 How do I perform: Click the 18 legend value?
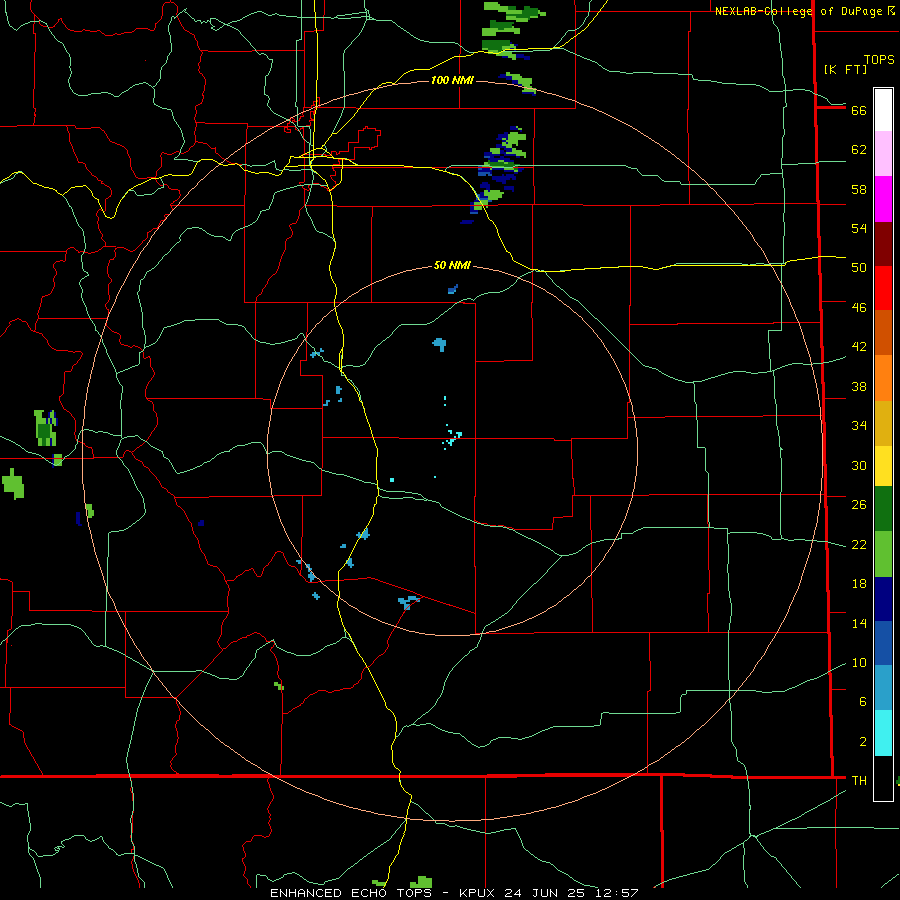pos(859,584)
